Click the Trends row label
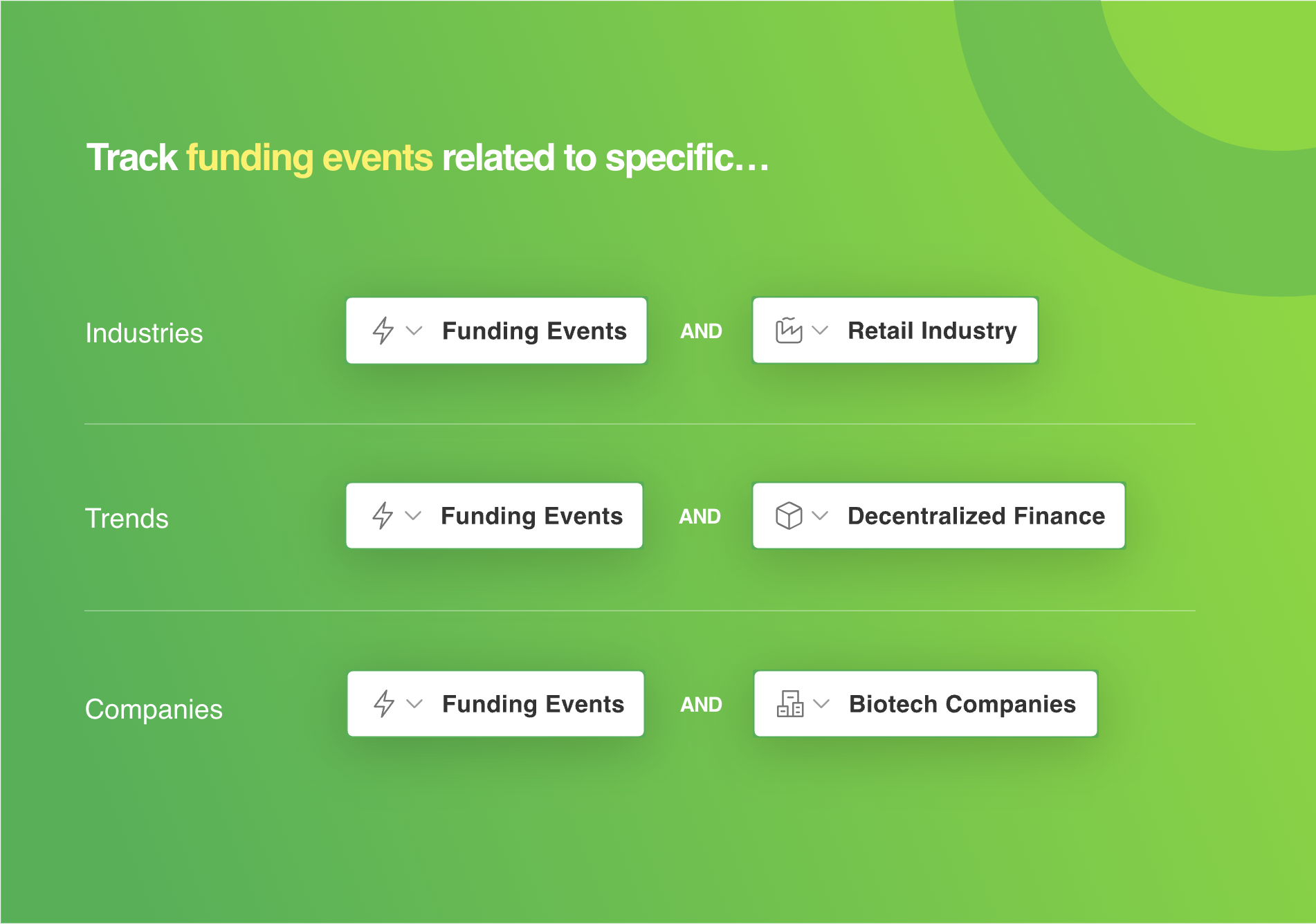The image size is (1316, 924). pyautogui.click(x=127, y=519)
